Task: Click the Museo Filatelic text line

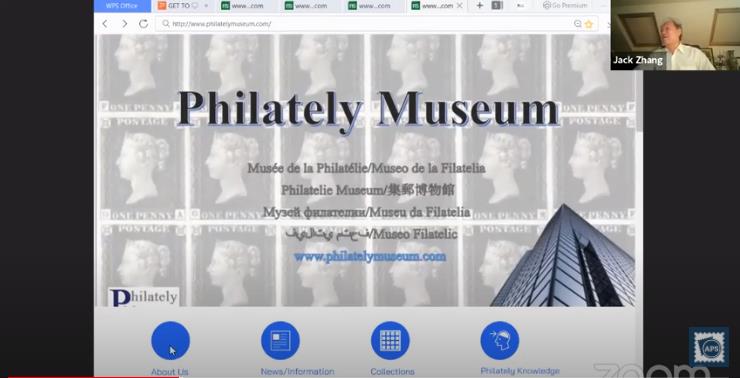Action: 371,234
